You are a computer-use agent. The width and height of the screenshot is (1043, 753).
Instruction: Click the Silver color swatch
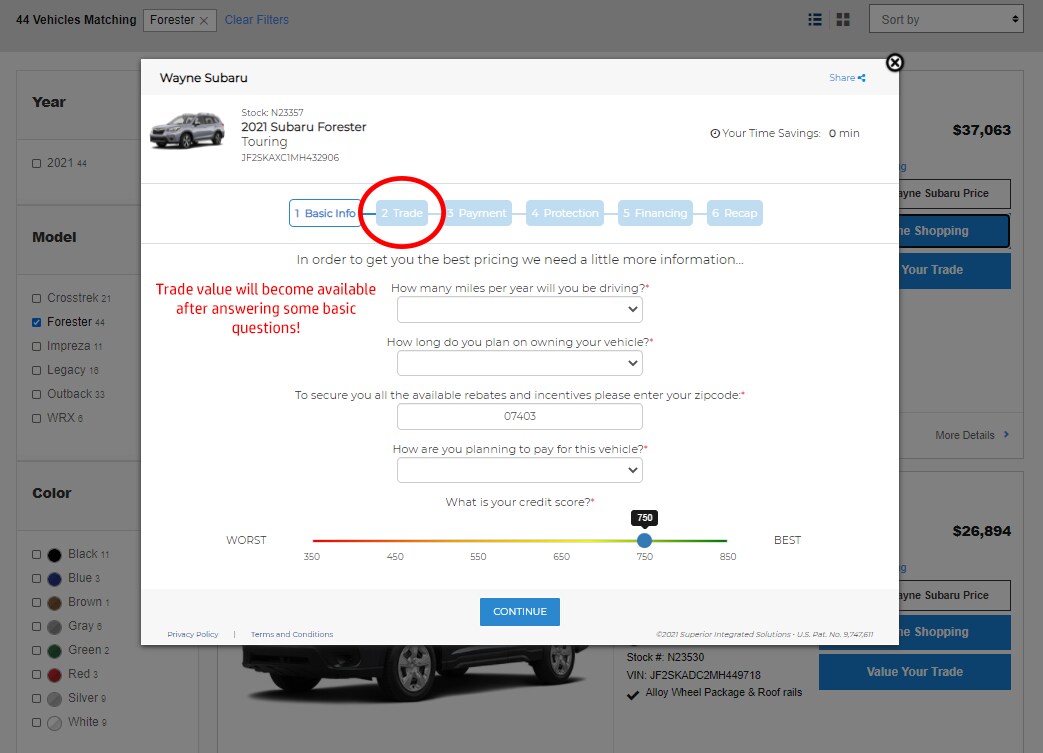55,698
